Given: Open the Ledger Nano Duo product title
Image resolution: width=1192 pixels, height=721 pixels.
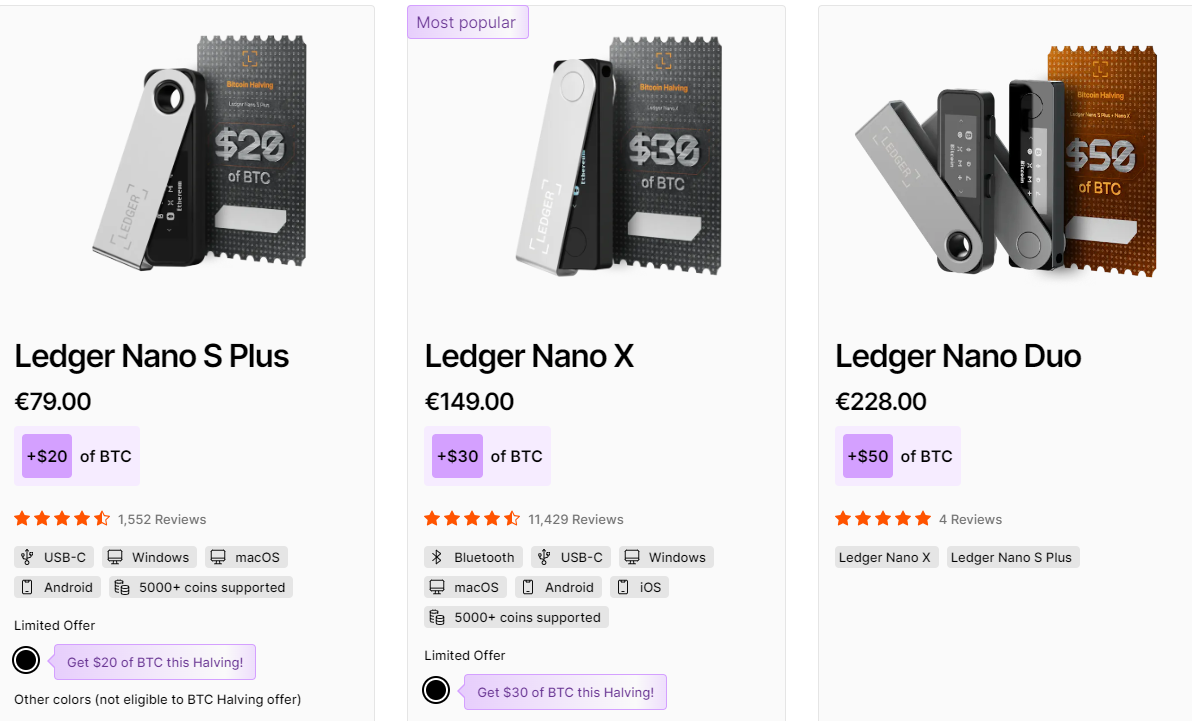Looking at the screenshot, I should (x=958, y=356).
